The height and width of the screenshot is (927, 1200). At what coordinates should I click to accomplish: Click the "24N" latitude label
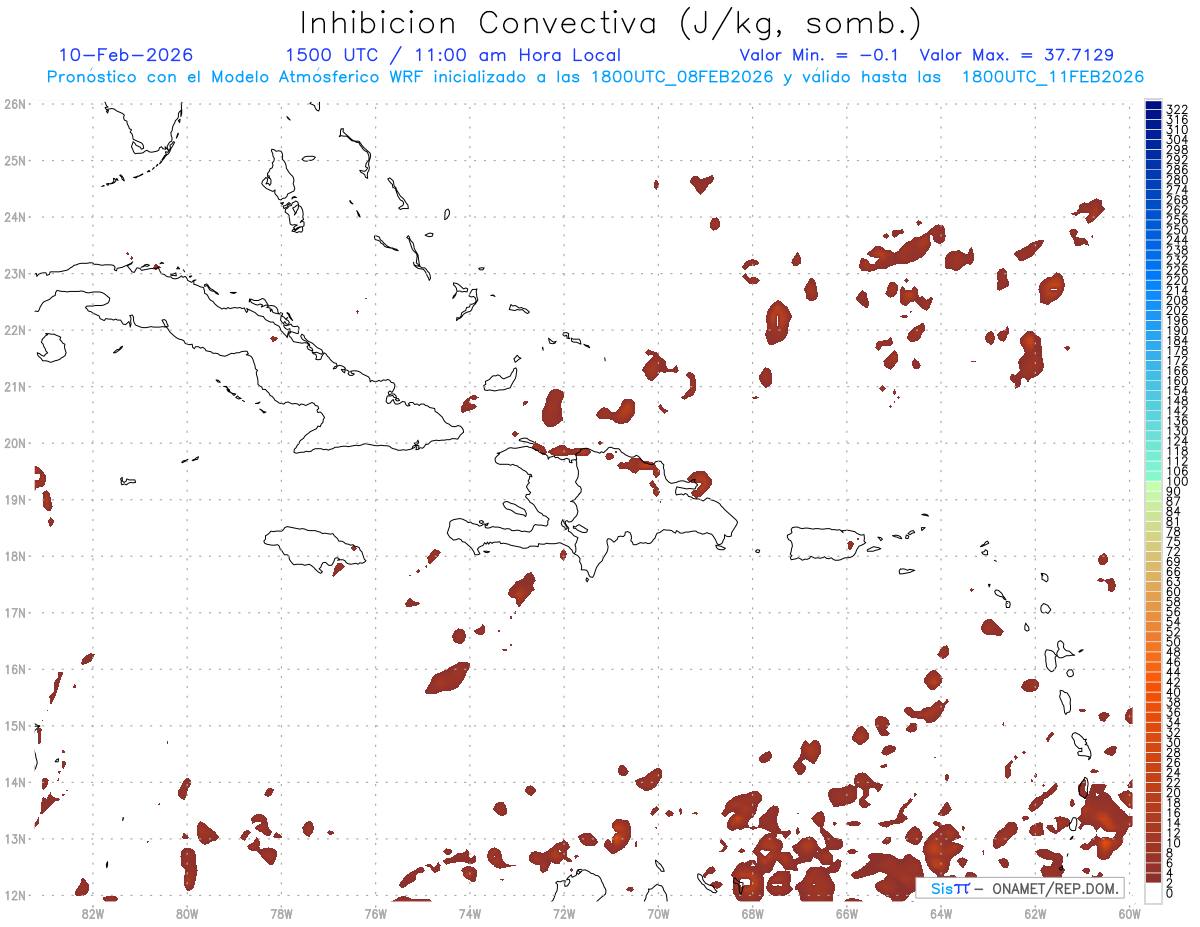pyautogui.click(x=15, y=217)
